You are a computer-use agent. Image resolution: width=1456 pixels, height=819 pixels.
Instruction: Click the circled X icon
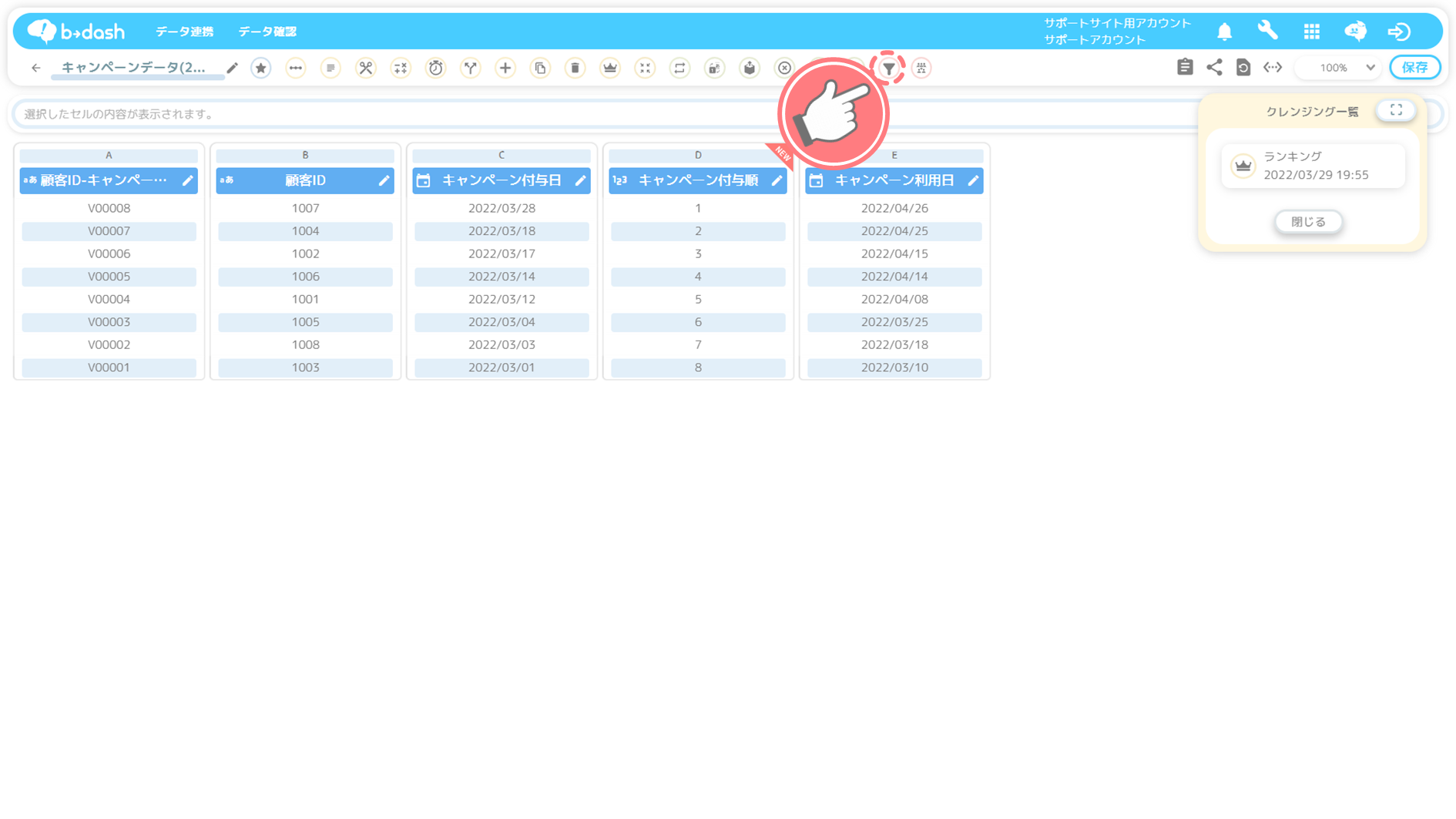click(x=784, y=68)
